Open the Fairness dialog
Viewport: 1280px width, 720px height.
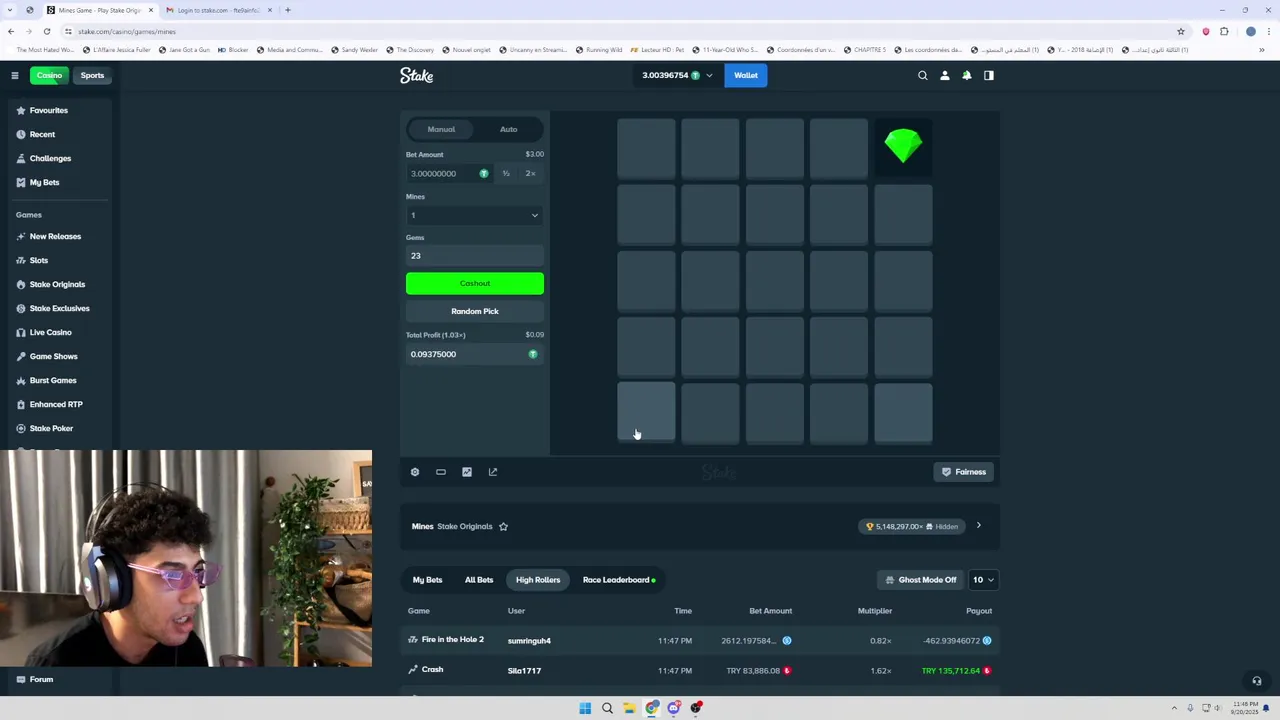[964, 472]
